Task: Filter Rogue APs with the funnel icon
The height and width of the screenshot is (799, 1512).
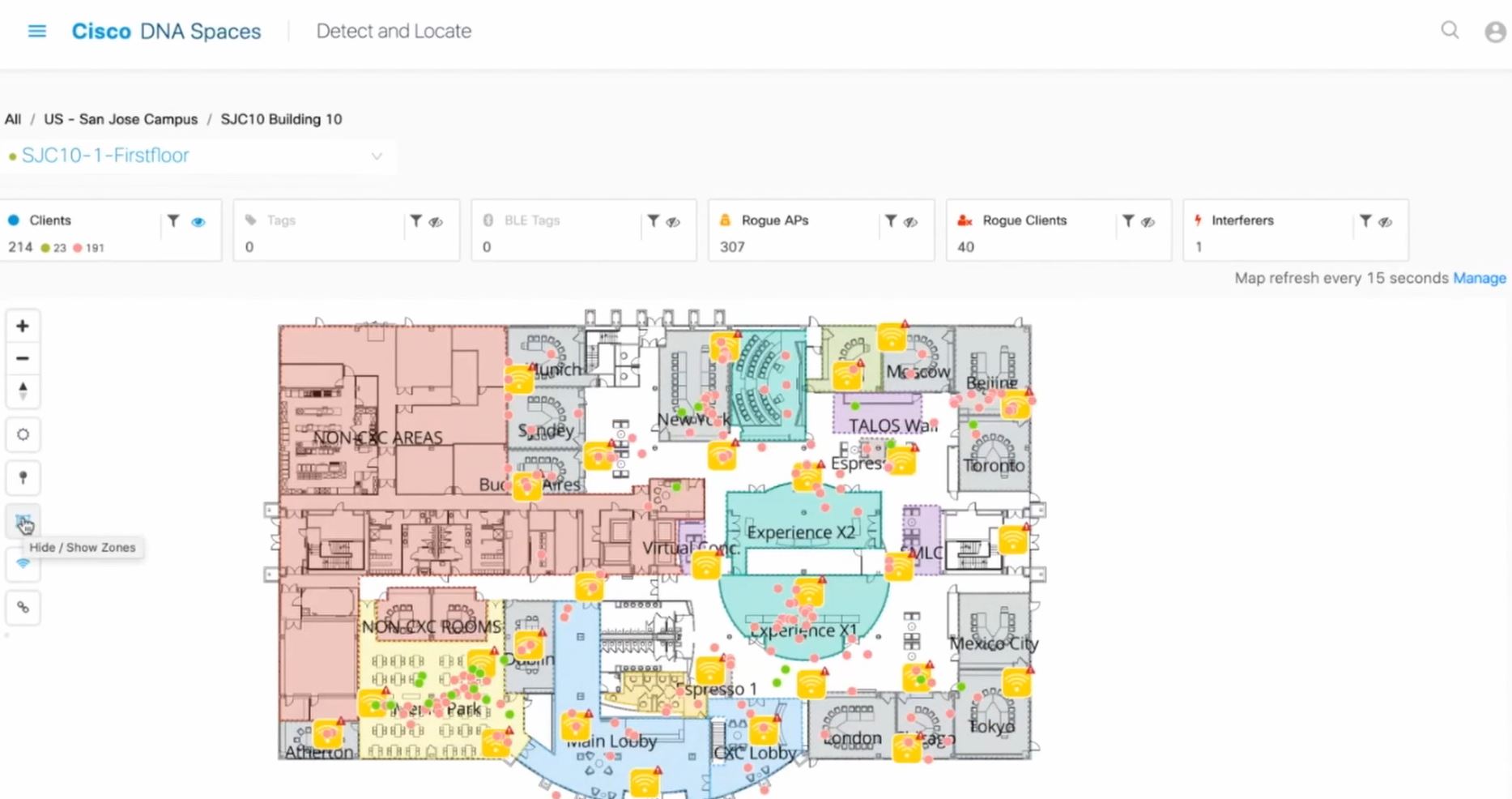Action: coord(890,220)
